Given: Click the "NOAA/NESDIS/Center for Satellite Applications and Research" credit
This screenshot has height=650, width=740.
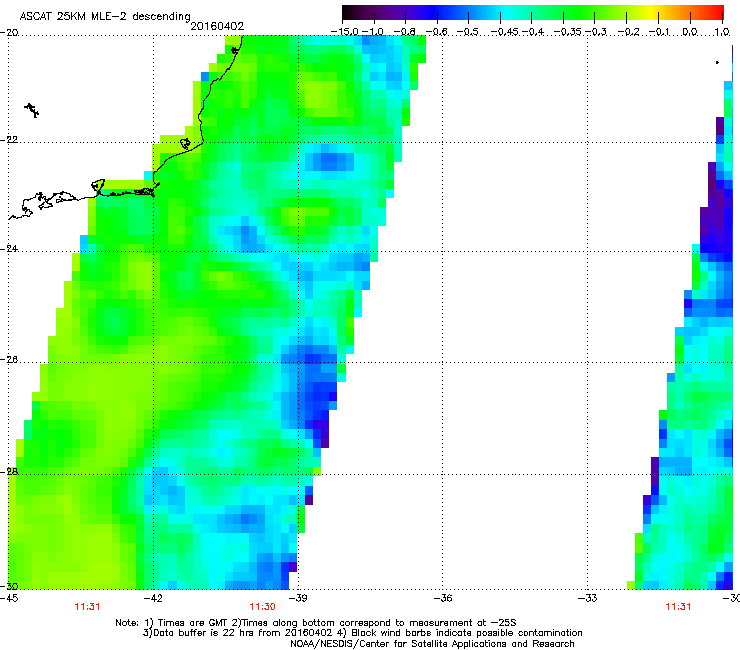Looking at the screenshot, I should [x=432, y=644].
